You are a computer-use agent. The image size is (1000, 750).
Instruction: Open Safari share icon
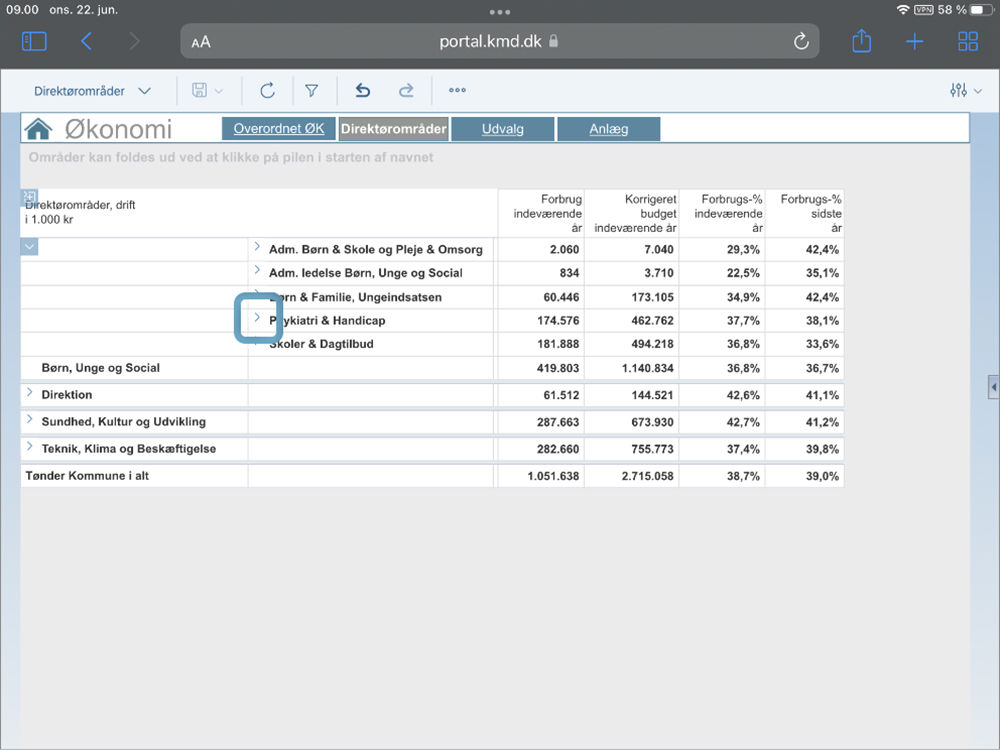click(862, 41)
